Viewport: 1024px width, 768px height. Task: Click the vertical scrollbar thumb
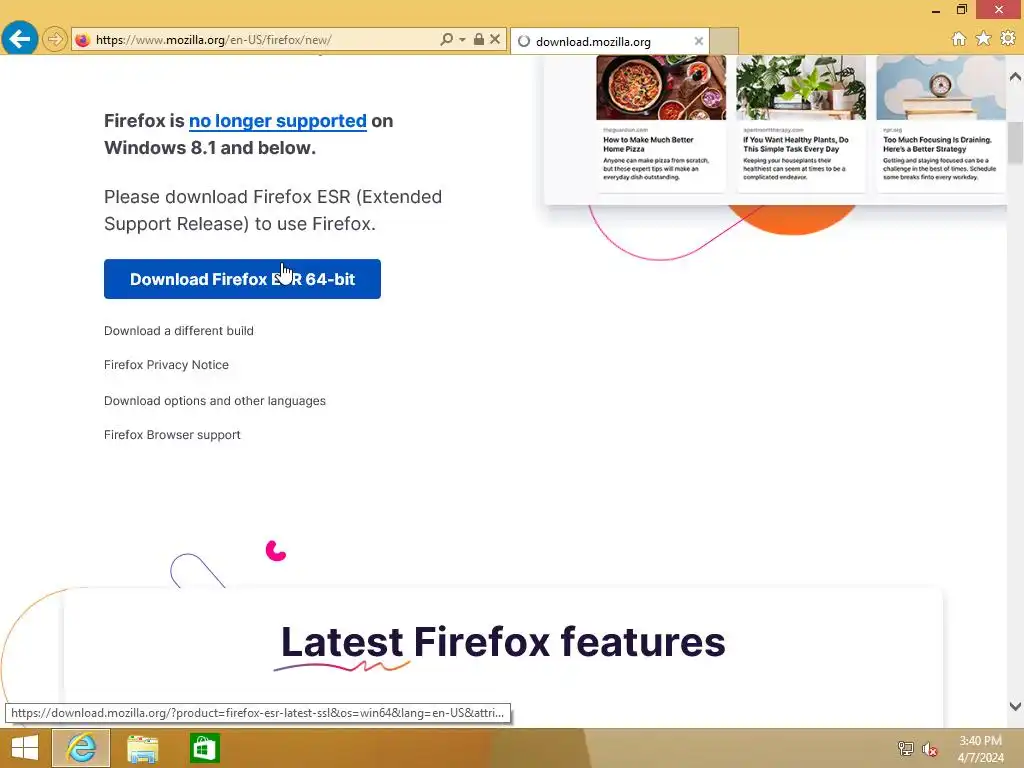point(1015,142)
